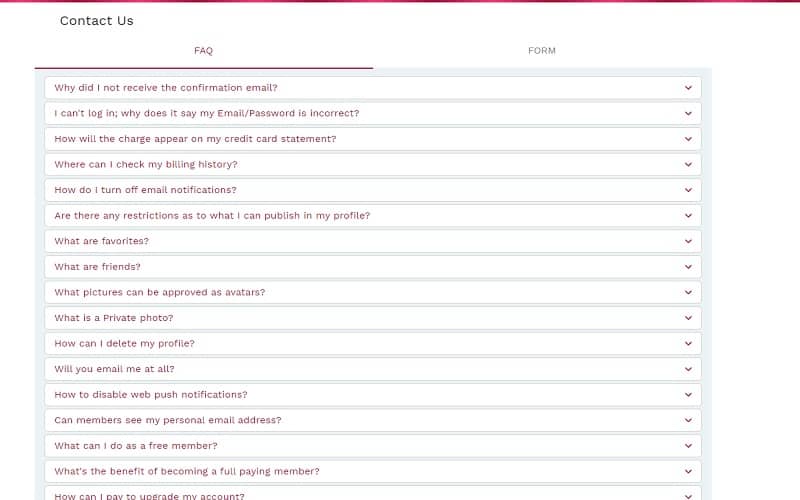
Task: Expand 'How can I pay to upgrade my account?'
Action: pos(373,494)
